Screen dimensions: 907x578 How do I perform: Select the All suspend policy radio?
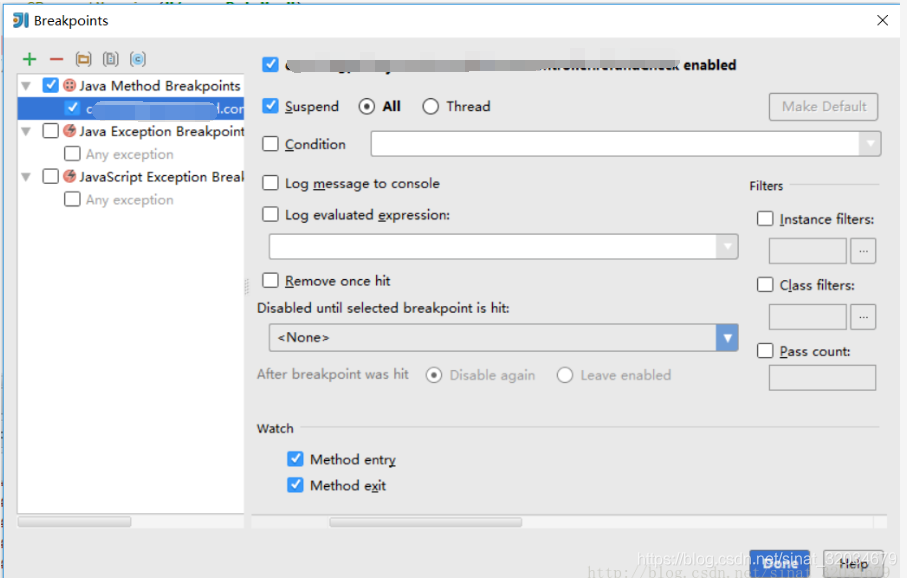coord(367,106)
